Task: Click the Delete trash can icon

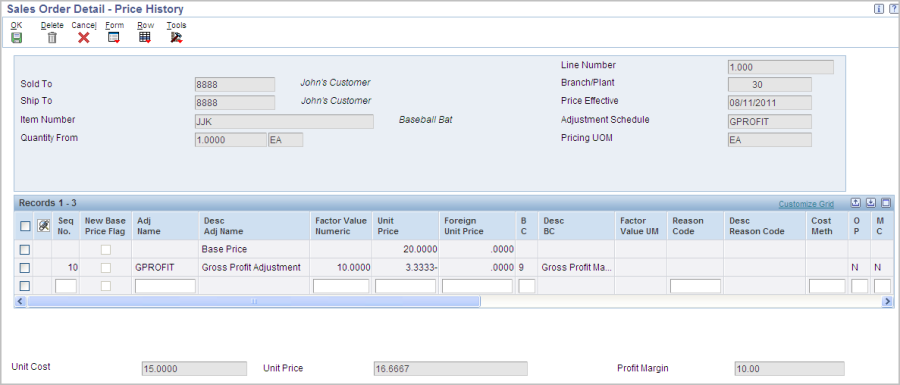Action: click(x=52, y=38)
